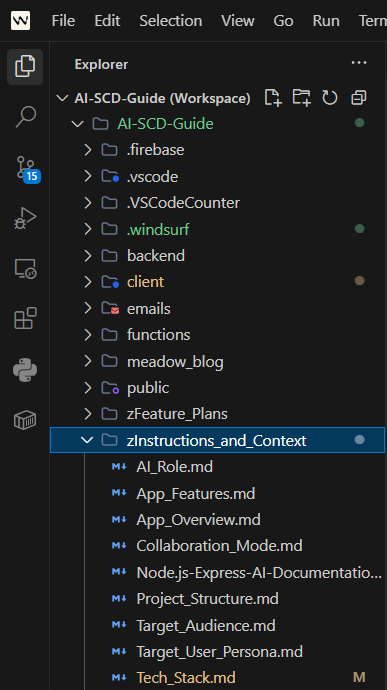Open the Run menu

[x=326, y=21]
